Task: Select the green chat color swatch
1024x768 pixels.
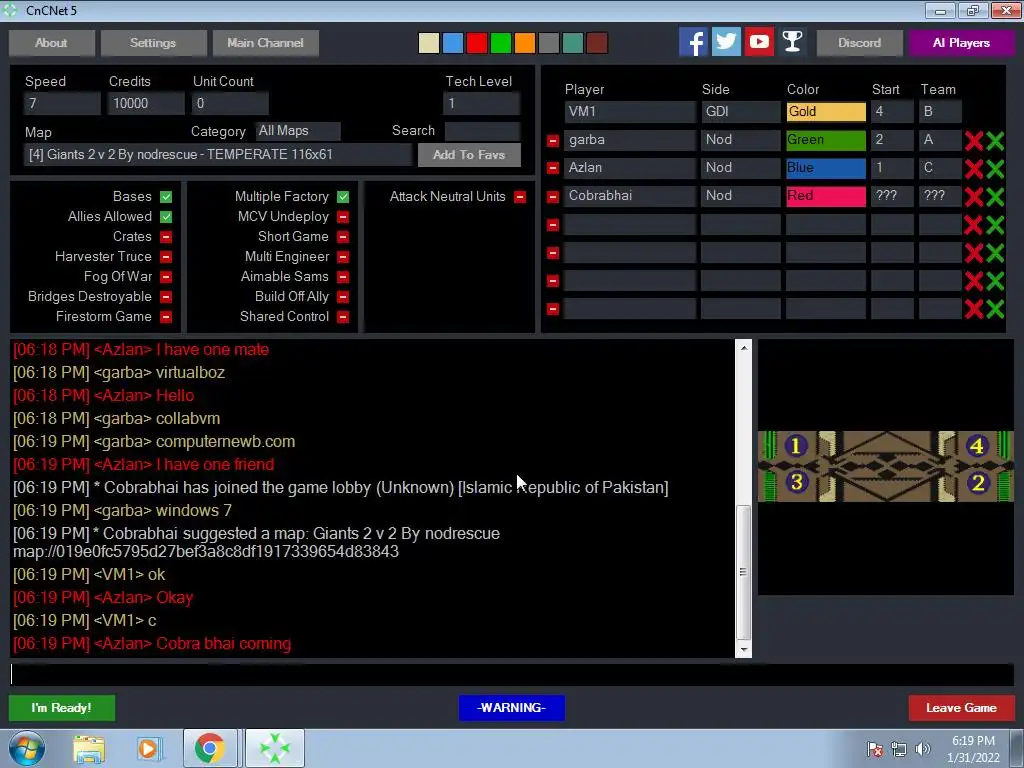Action: [501, 43]
